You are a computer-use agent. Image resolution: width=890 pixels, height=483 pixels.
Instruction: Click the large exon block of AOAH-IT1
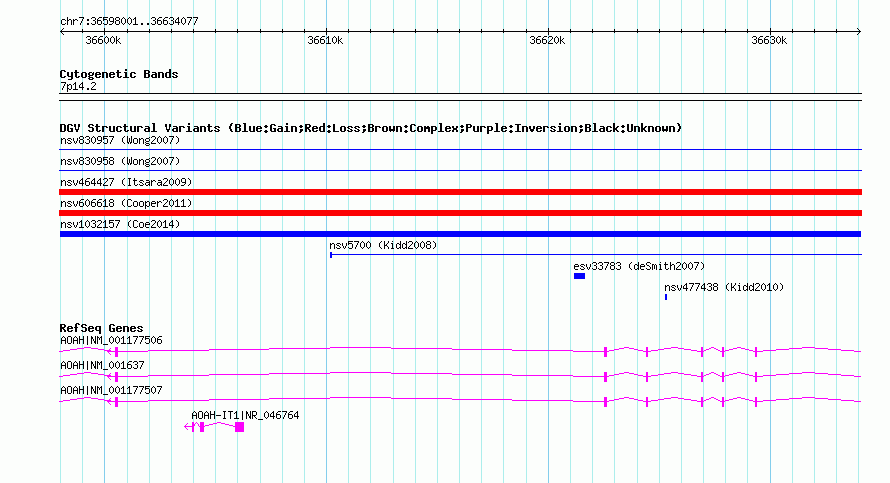point(240,427)
